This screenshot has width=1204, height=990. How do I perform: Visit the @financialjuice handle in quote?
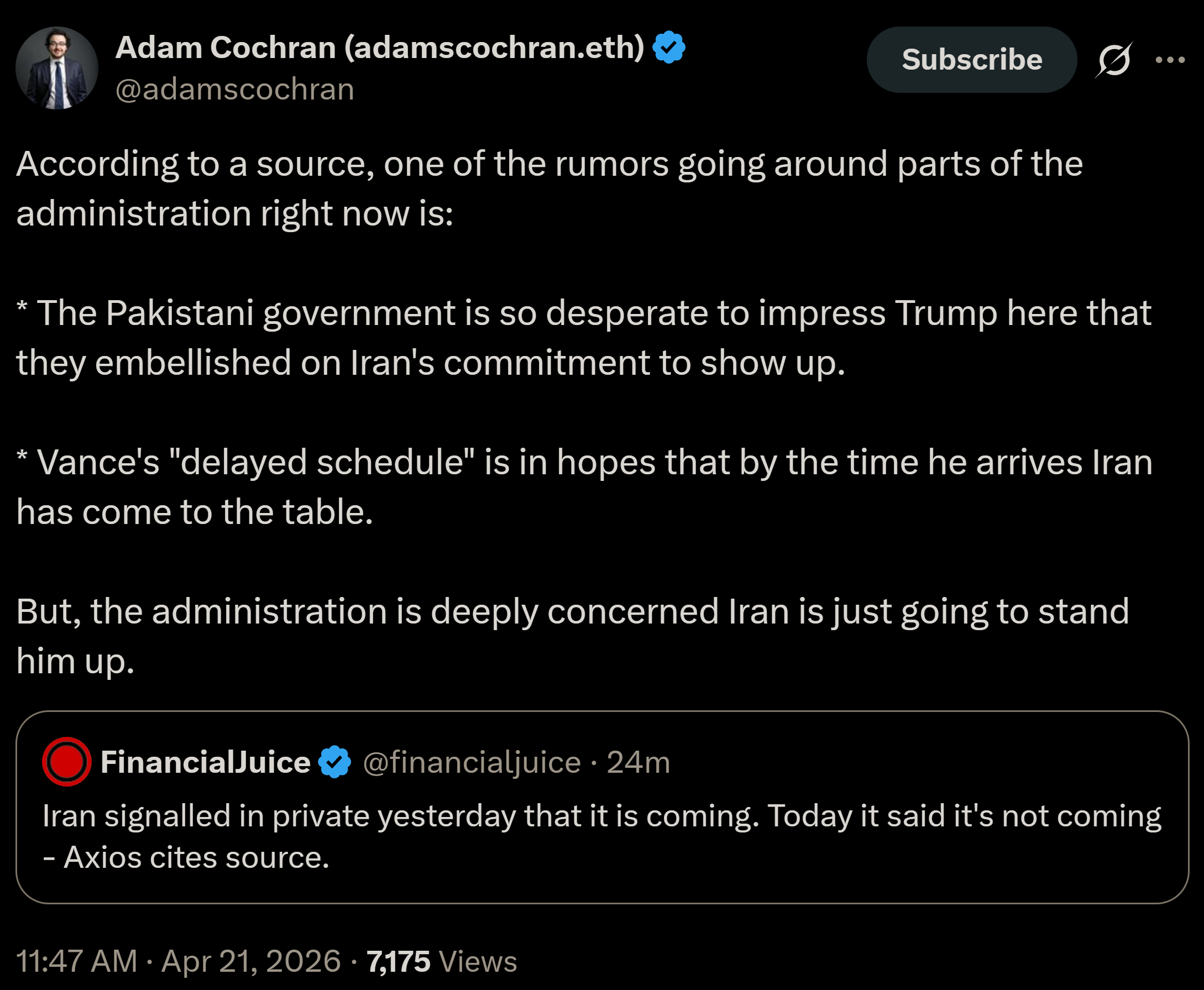click(x=472, y=762)
